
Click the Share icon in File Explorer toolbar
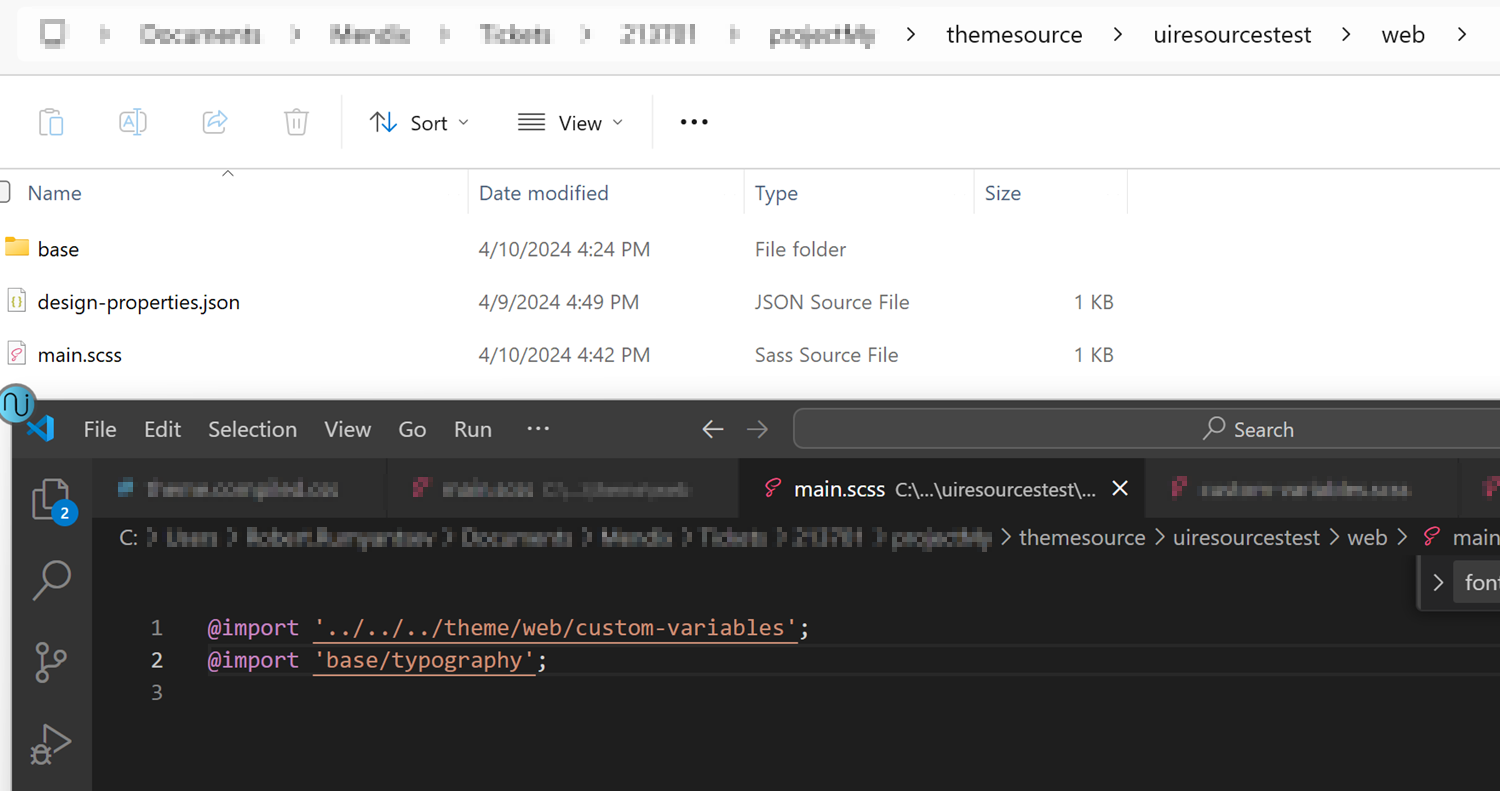pos(214,121)
